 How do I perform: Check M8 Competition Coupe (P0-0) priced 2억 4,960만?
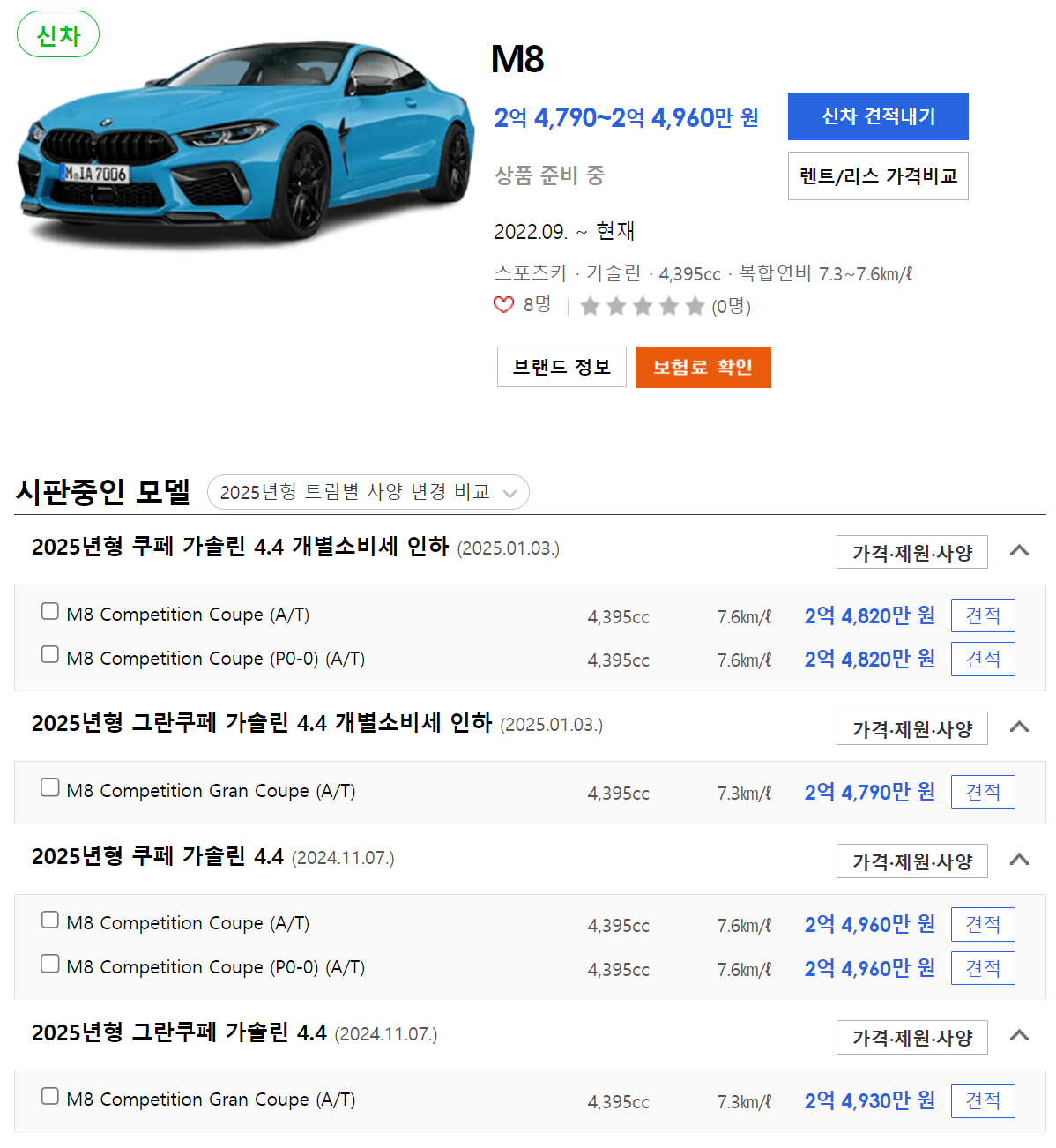(x=50, y=964)
